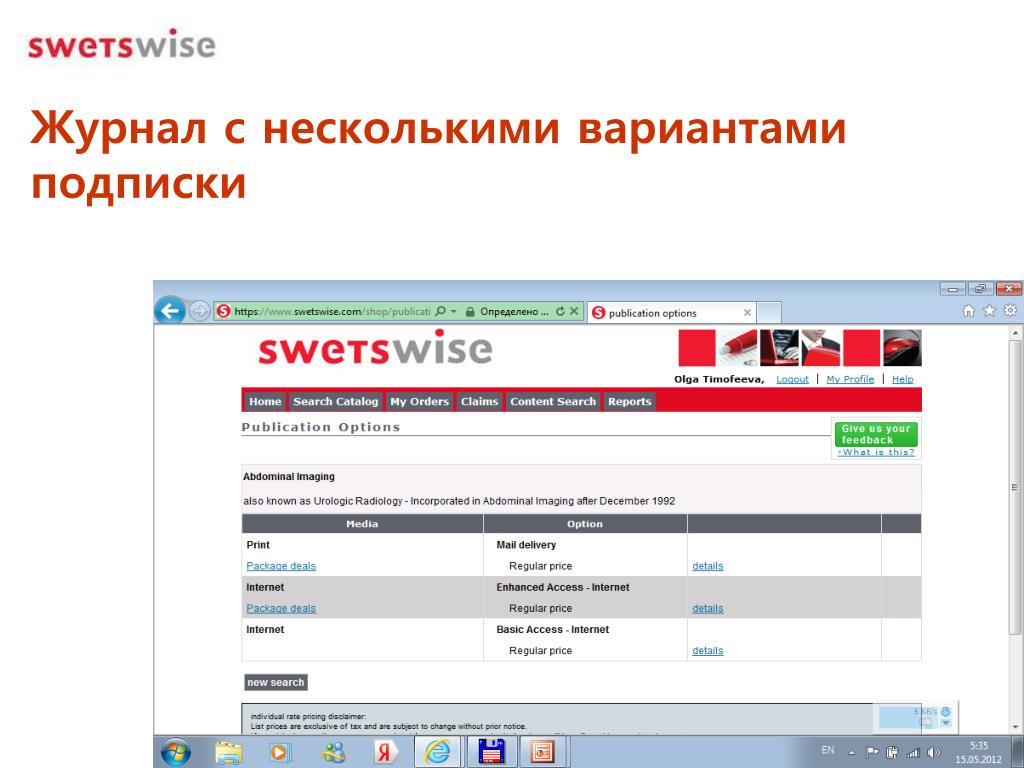Open browser Tools gear menu
Image resolution: width=1024 pixels, height=768 pixels.
coord(1010,311)
